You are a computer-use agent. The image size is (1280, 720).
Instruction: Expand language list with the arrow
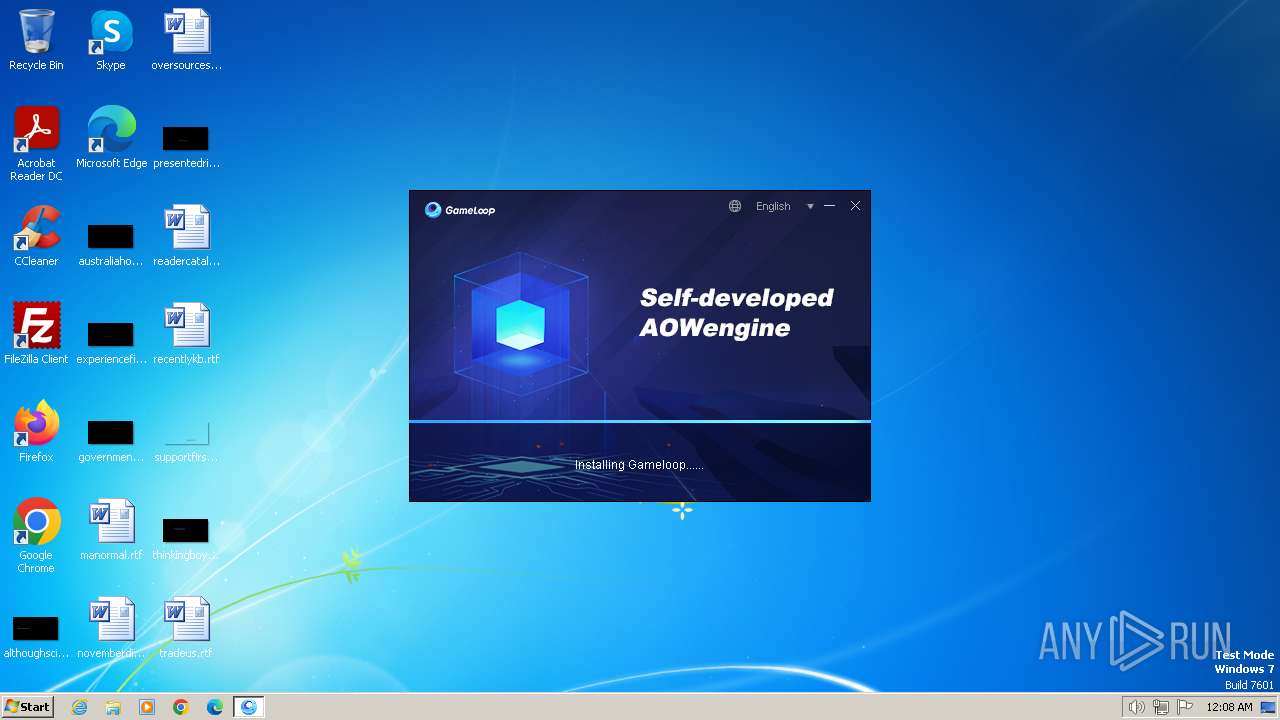[810, 207]
